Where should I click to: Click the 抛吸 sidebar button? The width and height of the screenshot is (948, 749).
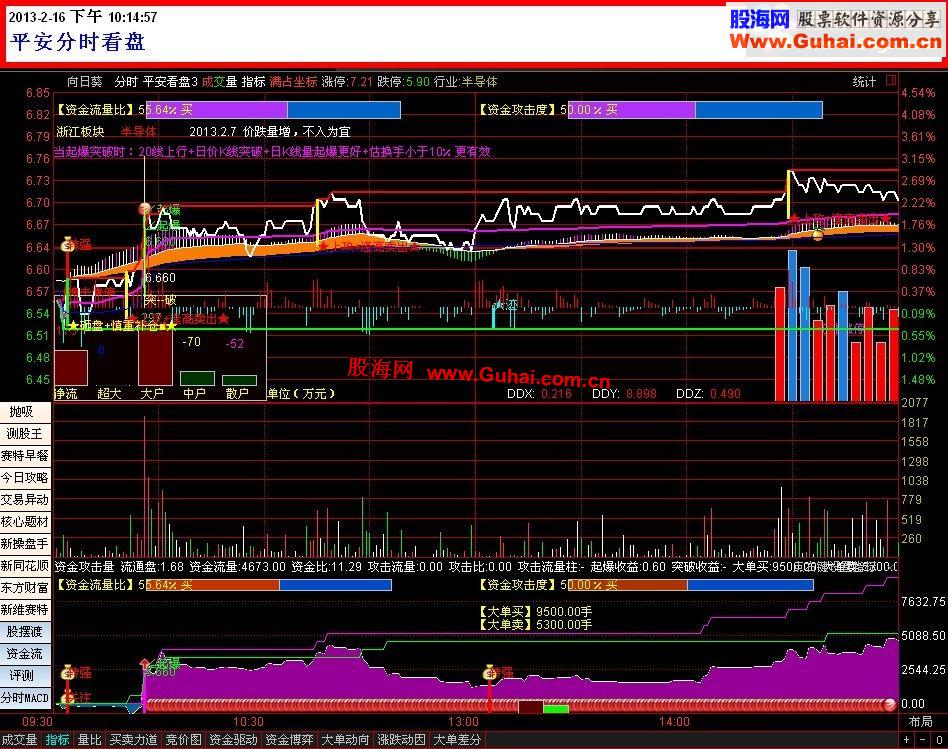(25, 412)
